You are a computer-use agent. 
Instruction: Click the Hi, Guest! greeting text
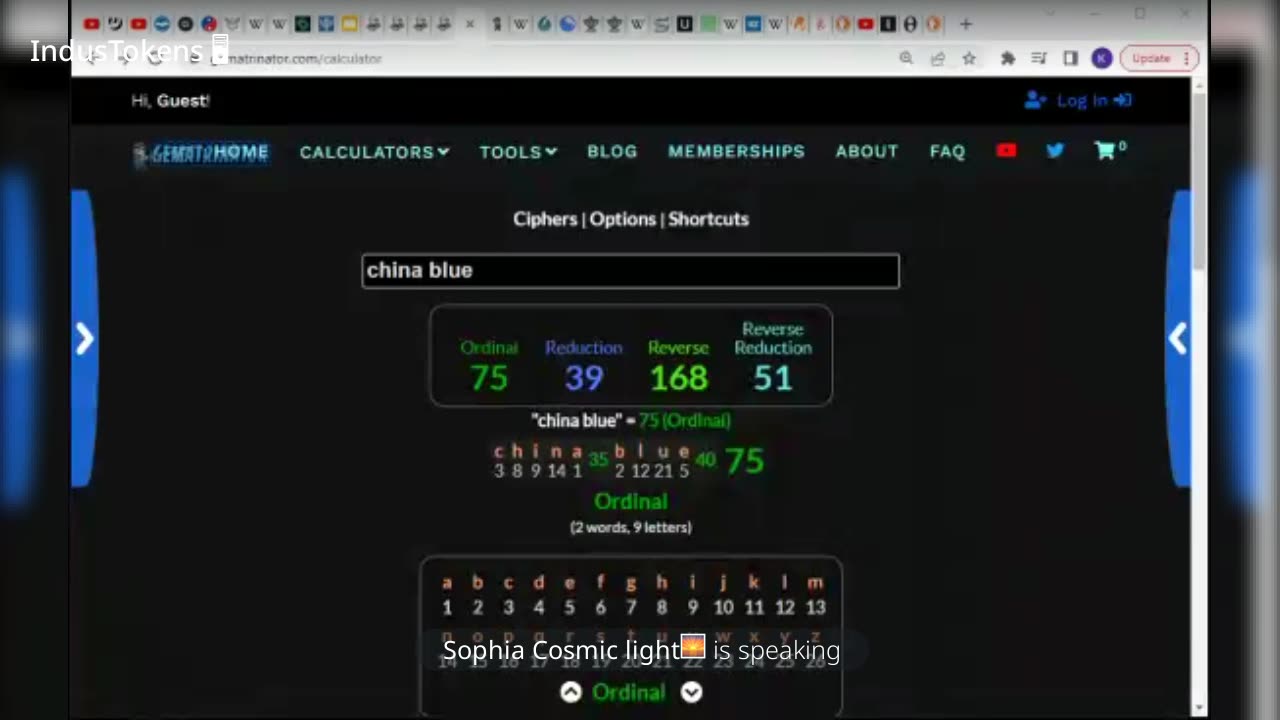coord(170,100)
